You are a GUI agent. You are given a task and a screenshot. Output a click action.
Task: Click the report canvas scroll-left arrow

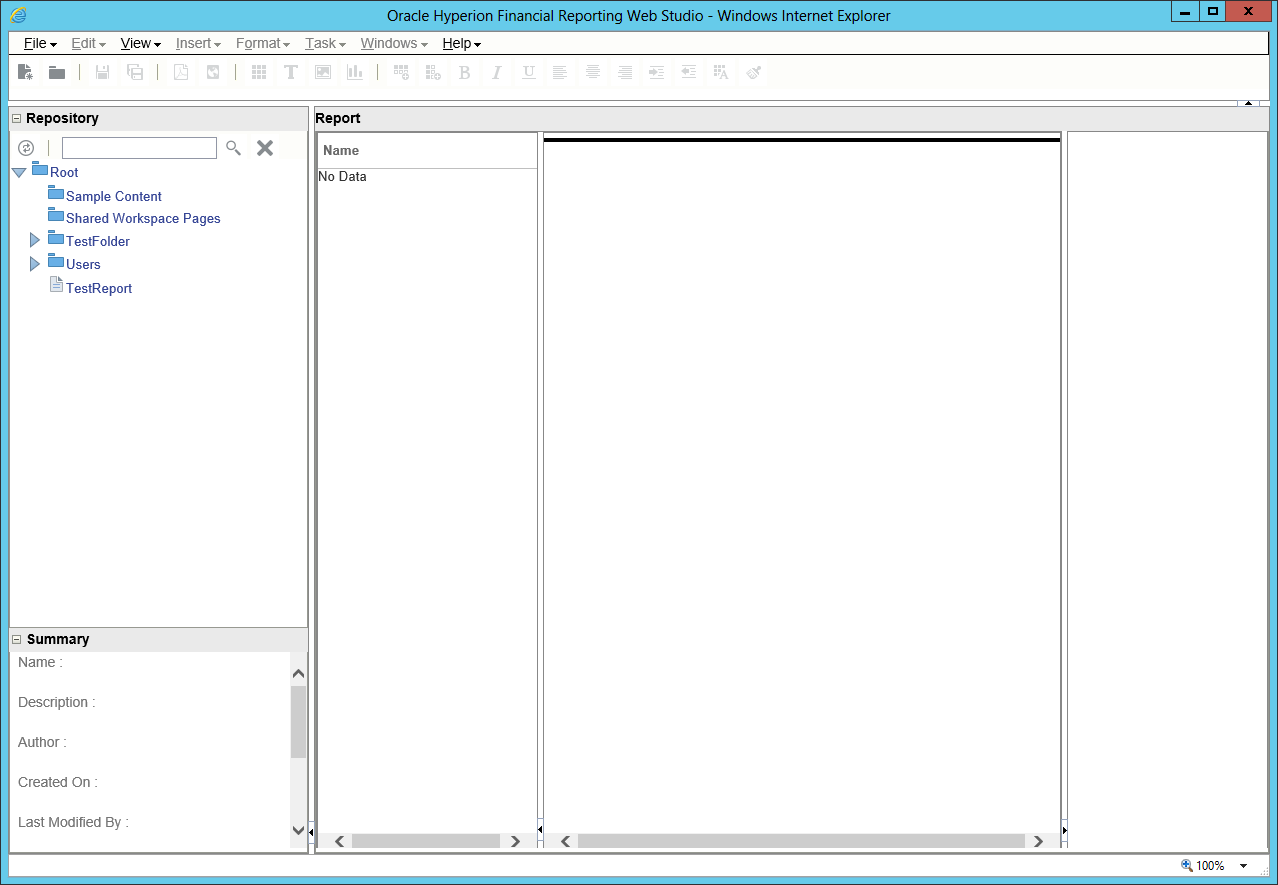pyautogui.click(x=565, y=841)
